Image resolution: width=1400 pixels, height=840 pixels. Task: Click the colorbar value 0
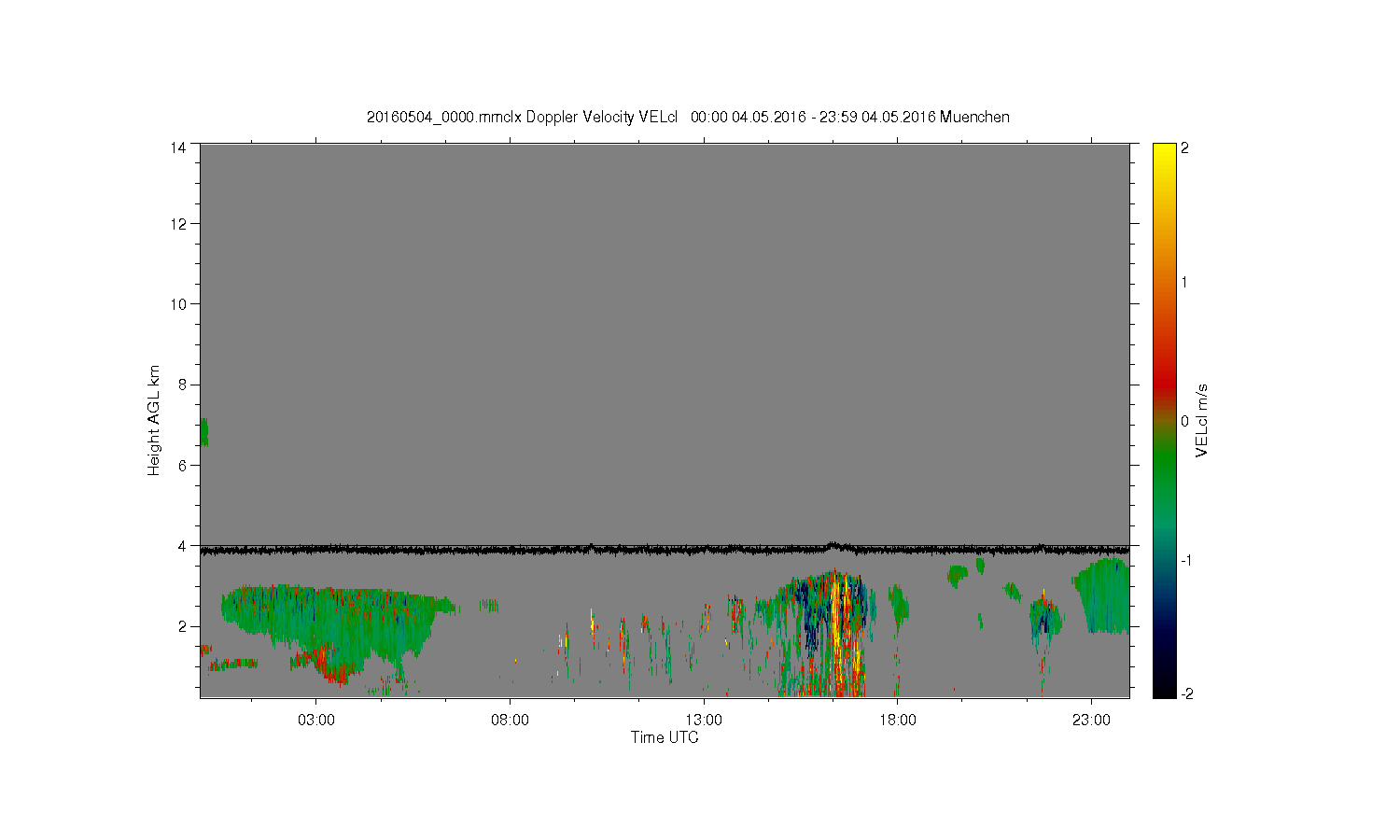[x=1184, y=421]
